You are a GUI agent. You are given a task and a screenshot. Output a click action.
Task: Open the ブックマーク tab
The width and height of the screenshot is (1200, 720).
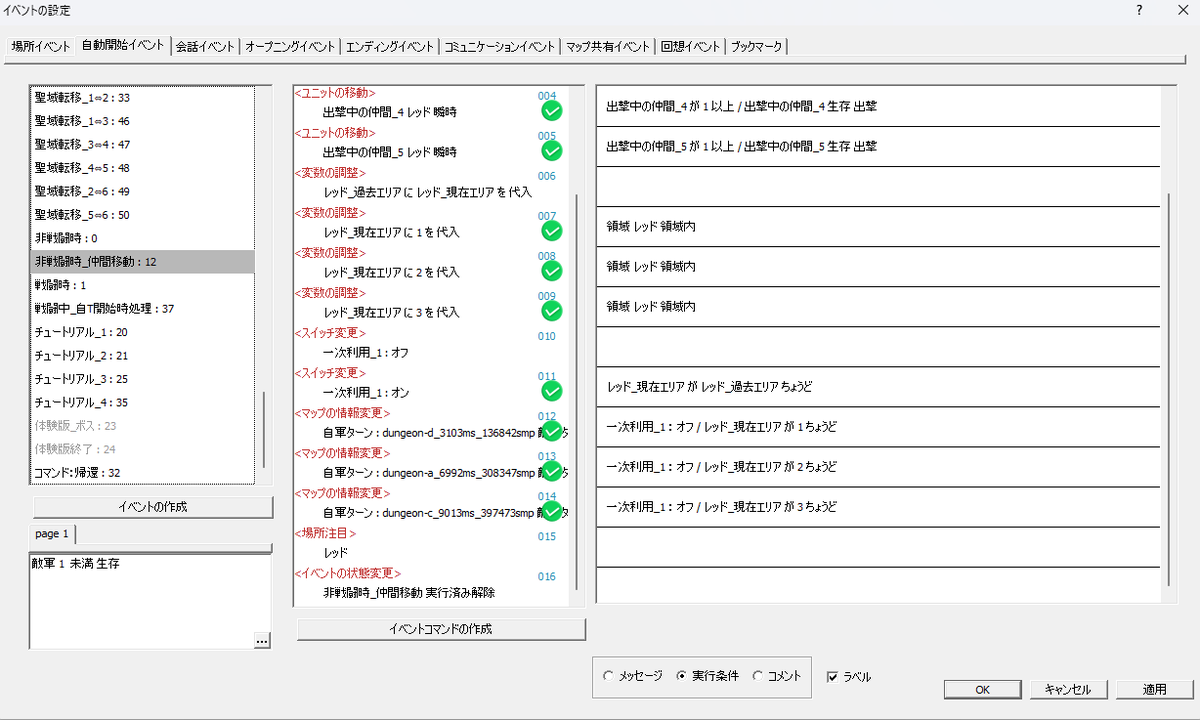click(x=757, y=47)
